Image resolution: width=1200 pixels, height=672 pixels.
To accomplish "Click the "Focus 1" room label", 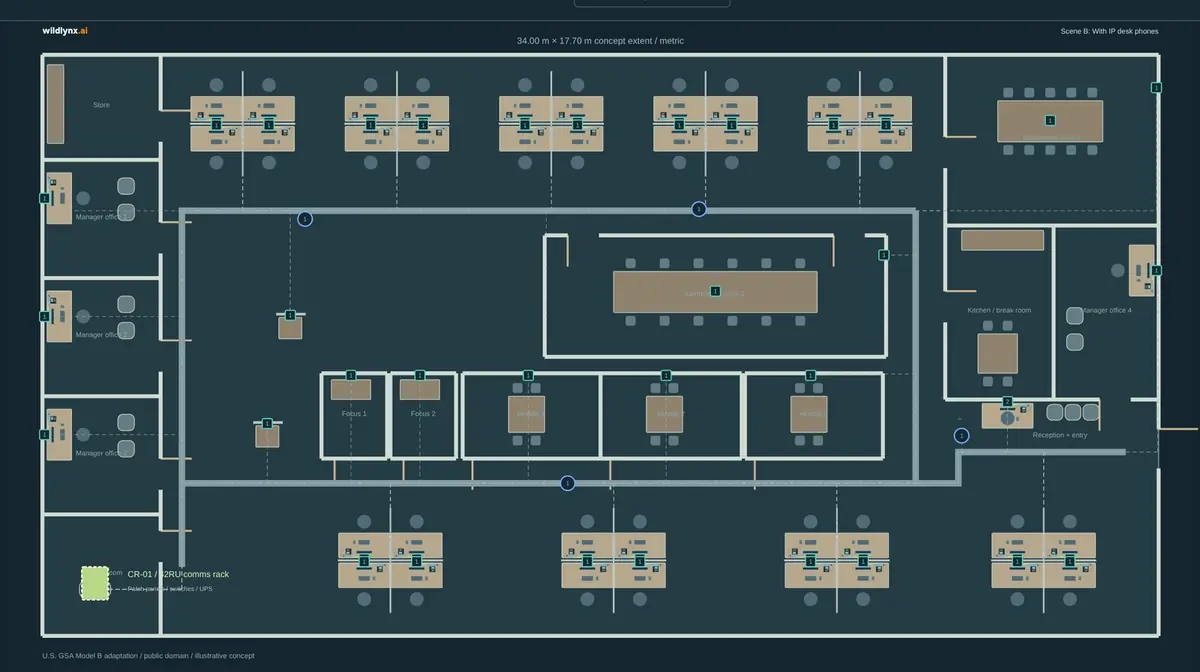I will (354, 413).
